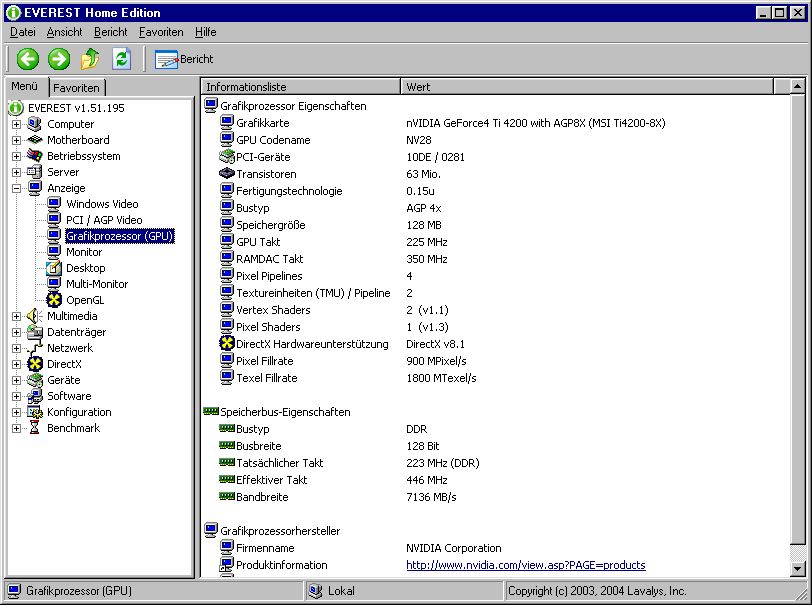Expand the Netzwerk tree node
Screen dimensions: 812x606
click(17, 349)
